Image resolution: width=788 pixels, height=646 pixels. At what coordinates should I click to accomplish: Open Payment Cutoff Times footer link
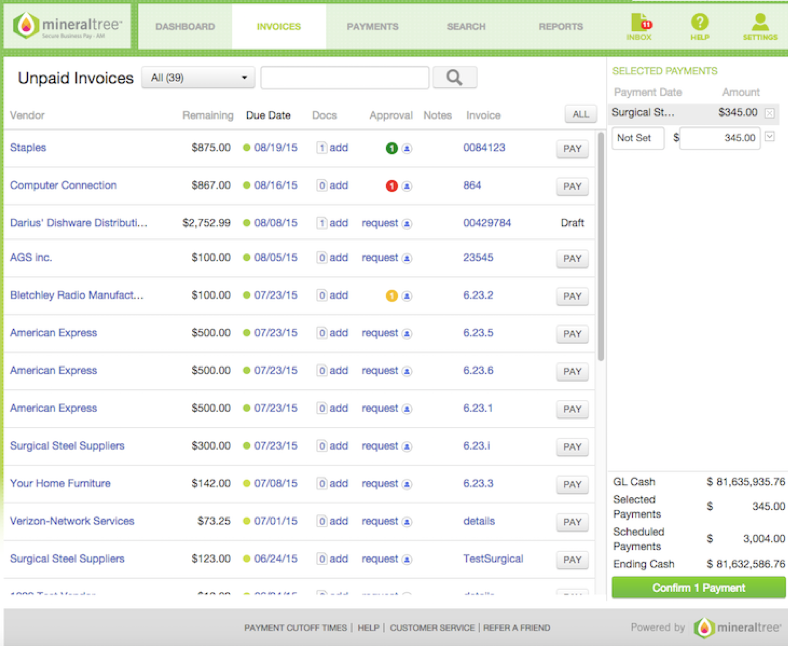click(x=296, y=627)
